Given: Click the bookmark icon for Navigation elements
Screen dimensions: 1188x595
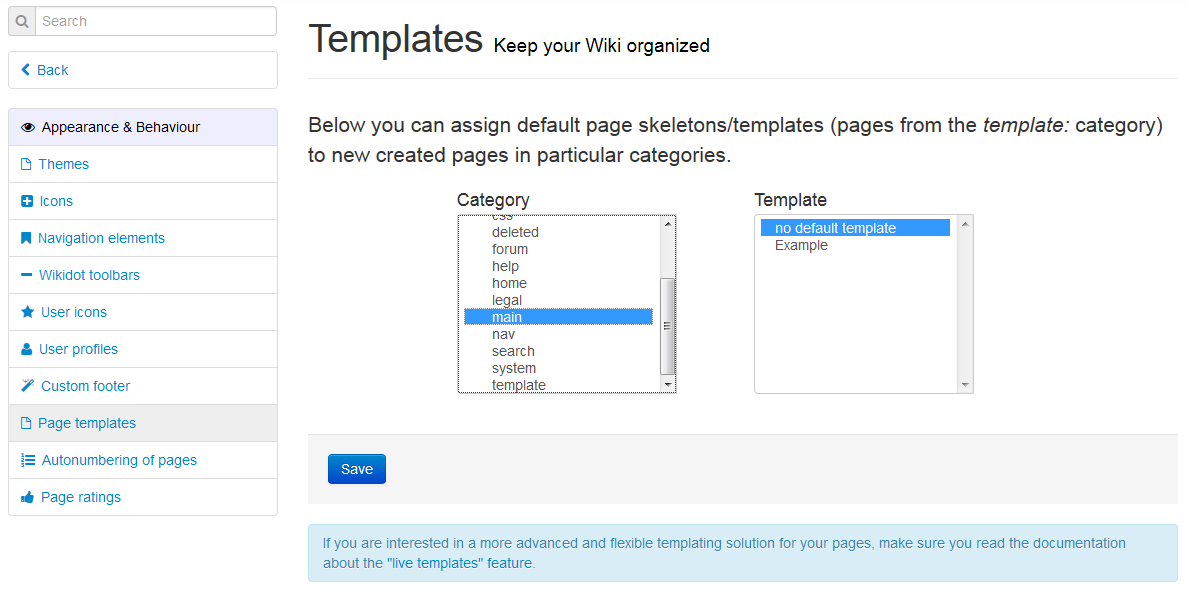Looking at the screenshot, I should (x=27, y=239).
